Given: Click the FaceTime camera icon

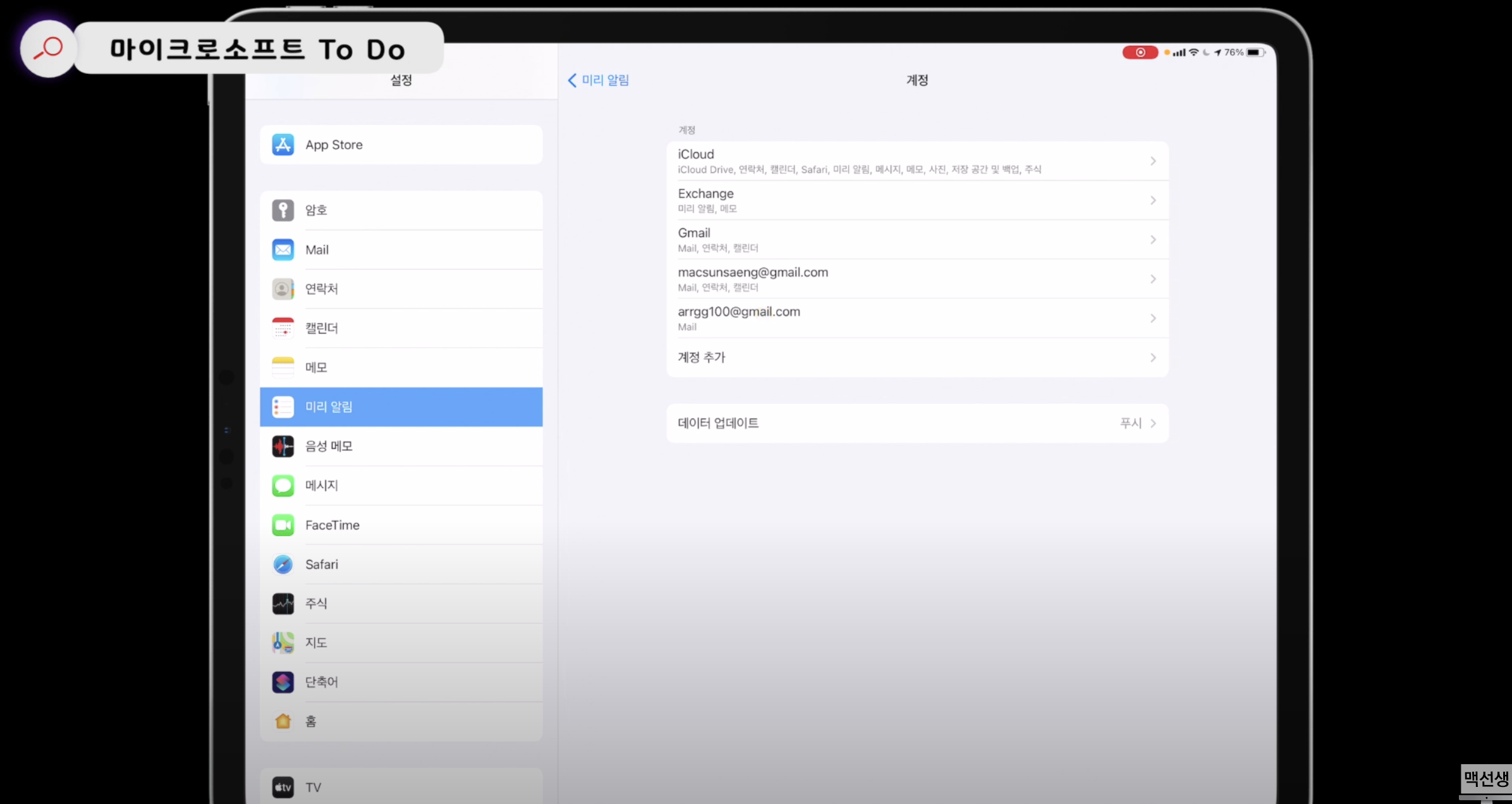Looking at the screenshot, I should point(283,525).
